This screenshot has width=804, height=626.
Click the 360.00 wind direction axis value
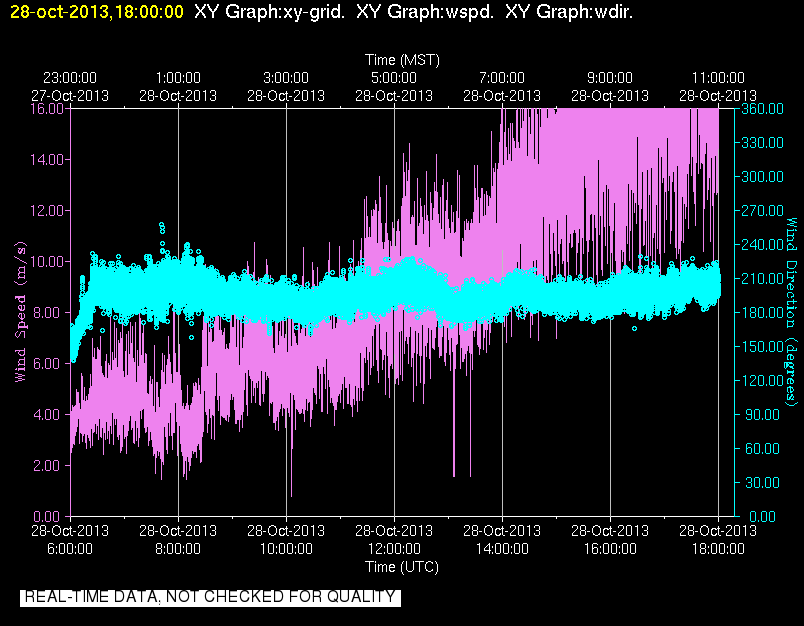(762, 109)
